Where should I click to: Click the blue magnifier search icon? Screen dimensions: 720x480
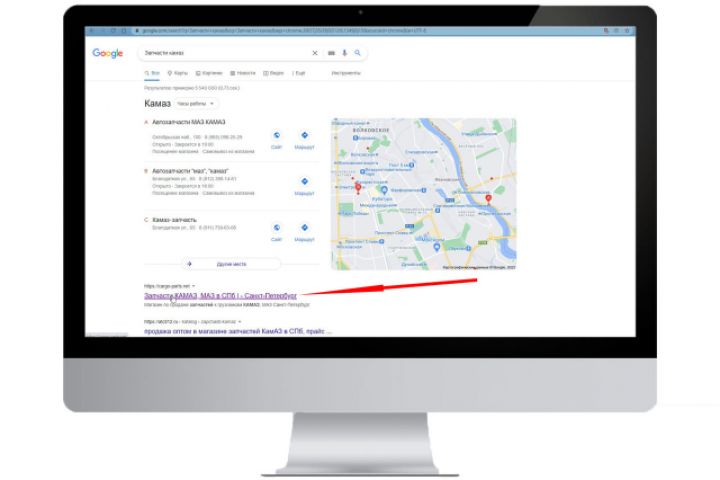point(357,53)
